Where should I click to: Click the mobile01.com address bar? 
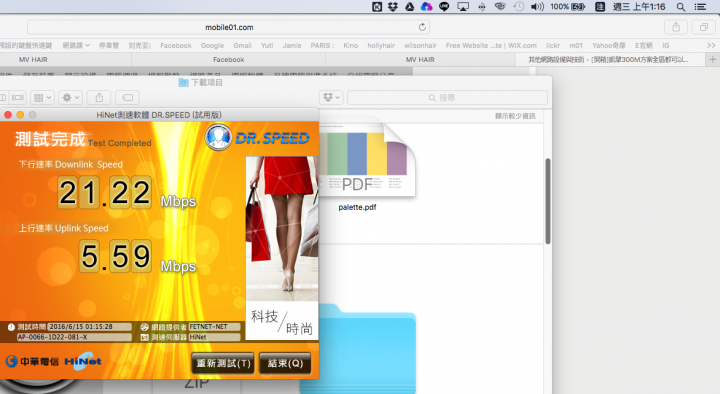click(229, 27)
